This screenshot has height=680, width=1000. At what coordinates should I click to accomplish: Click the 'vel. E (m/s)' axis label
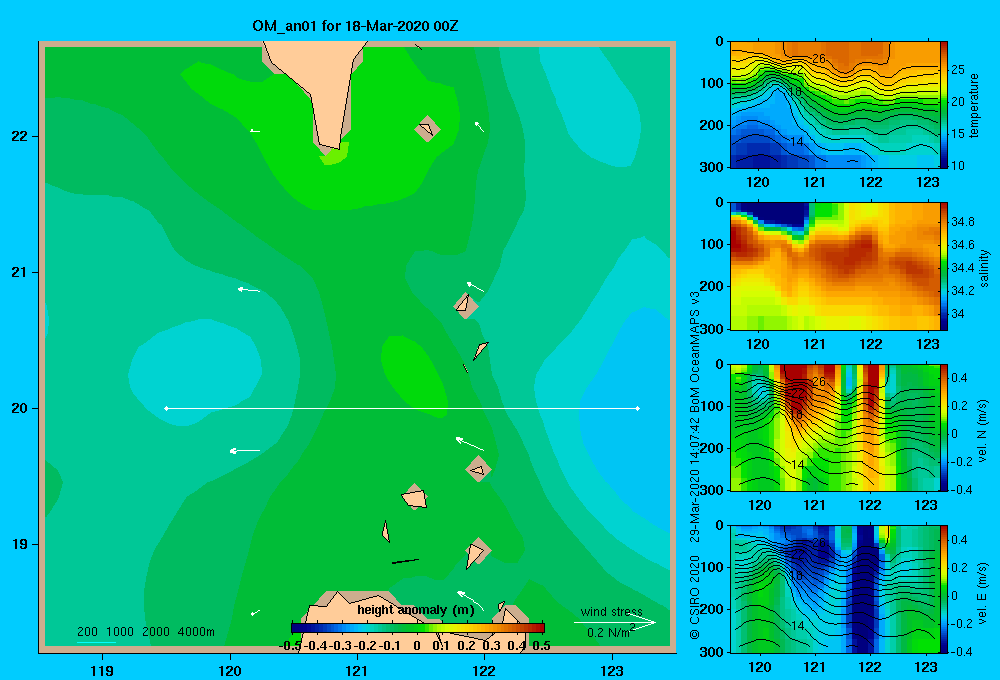tap(982, 592)
